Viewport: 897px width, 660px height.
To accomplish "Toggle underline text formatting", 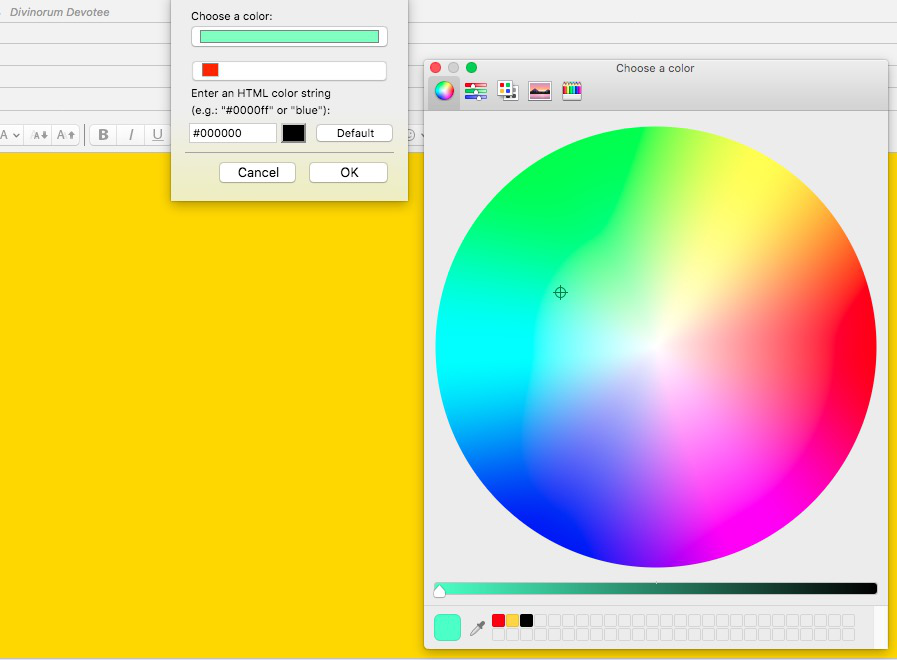I will 157,134.
